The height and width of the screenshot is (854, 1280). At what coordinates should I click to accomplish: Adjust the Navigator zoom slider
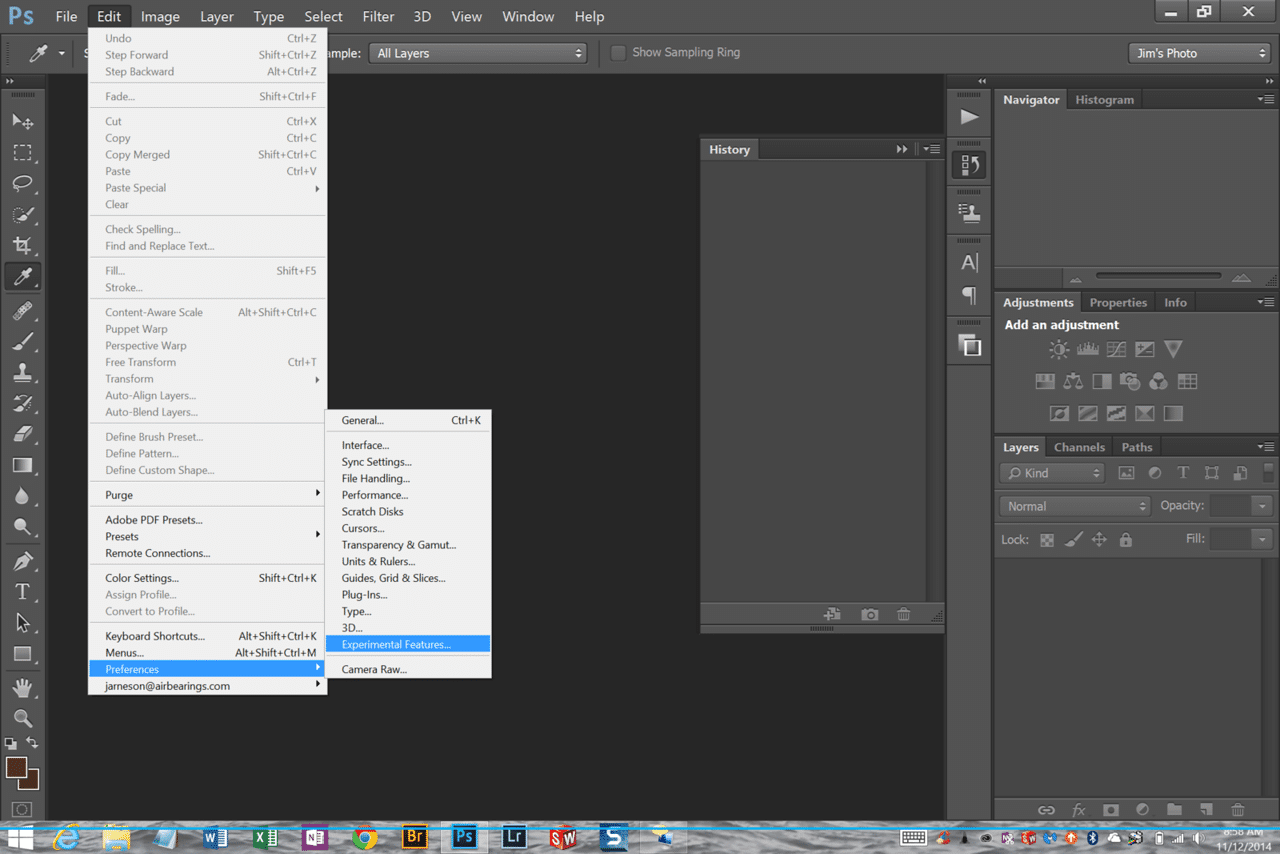tap(1158, 276)
